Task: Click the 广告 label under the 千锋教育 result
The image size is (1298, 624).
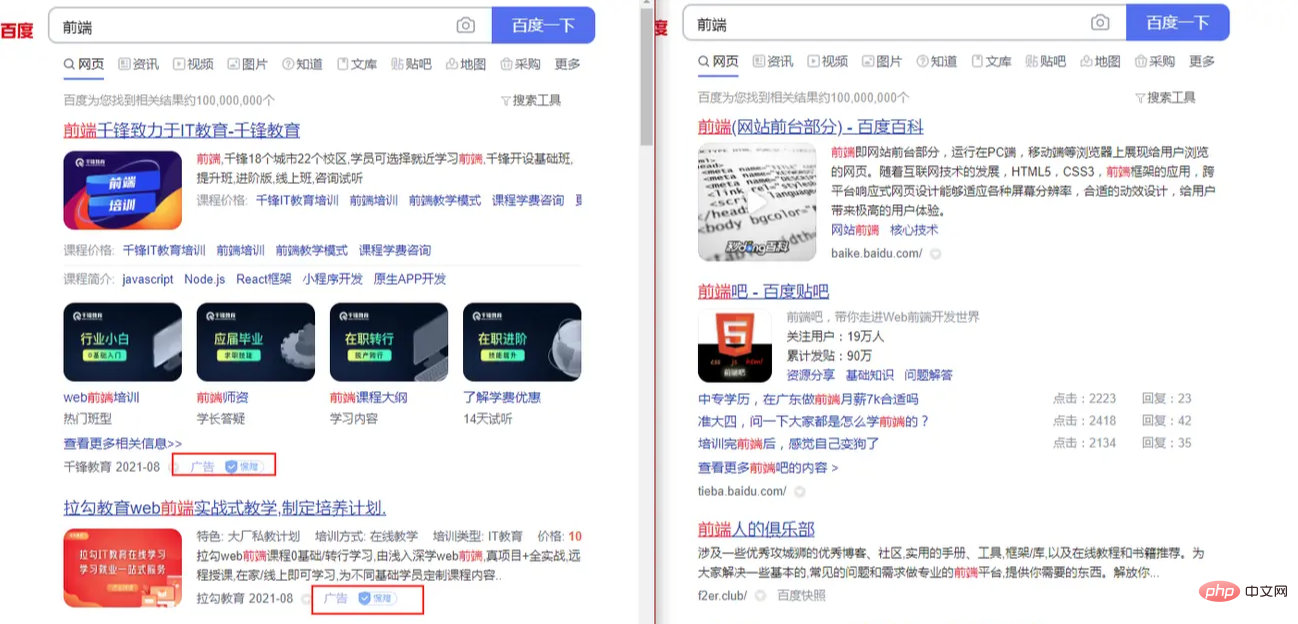Action: pos(201,466)
